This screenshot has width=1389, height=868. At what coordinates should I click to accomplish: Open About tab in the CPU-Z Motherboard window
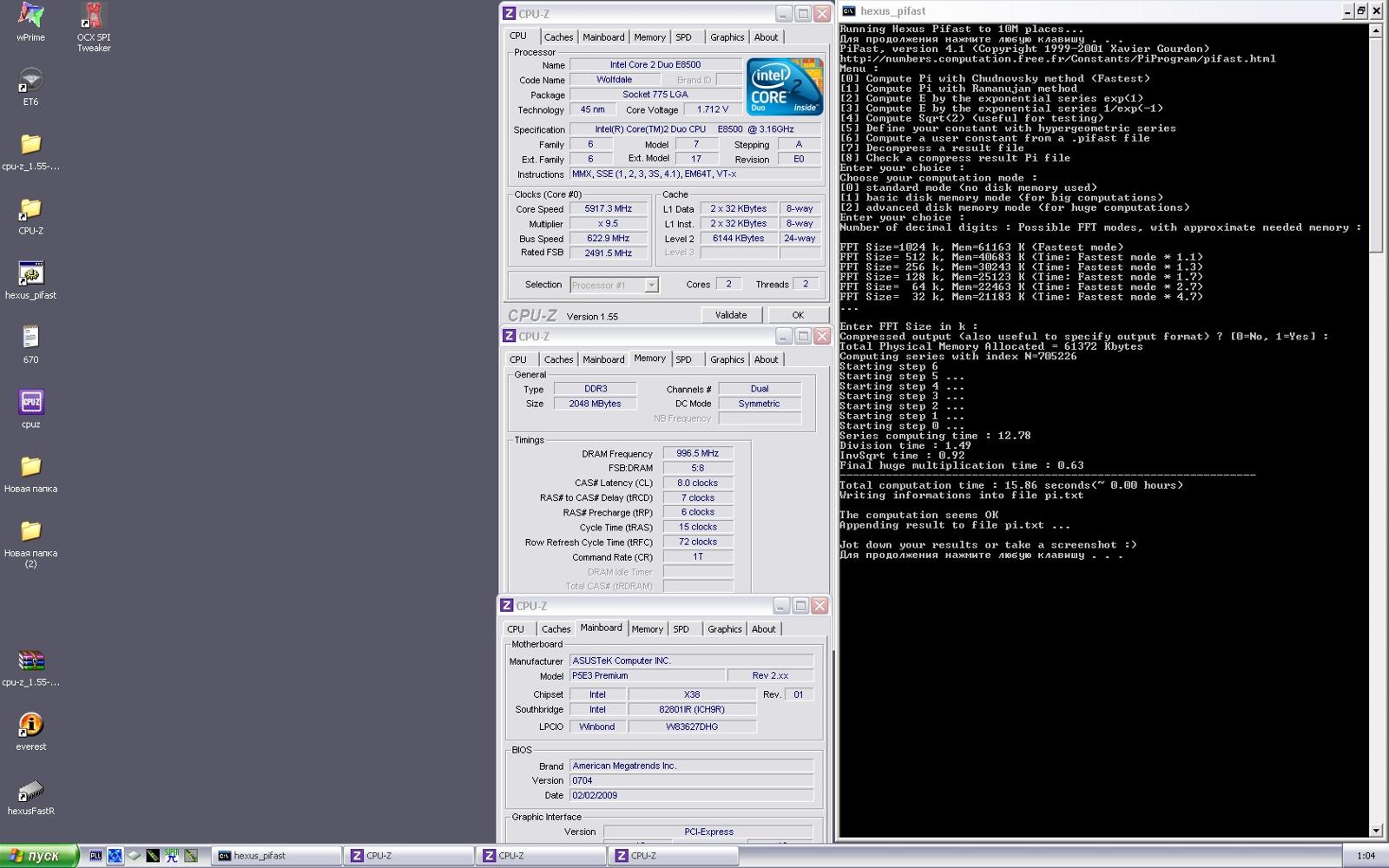(763, 629)
